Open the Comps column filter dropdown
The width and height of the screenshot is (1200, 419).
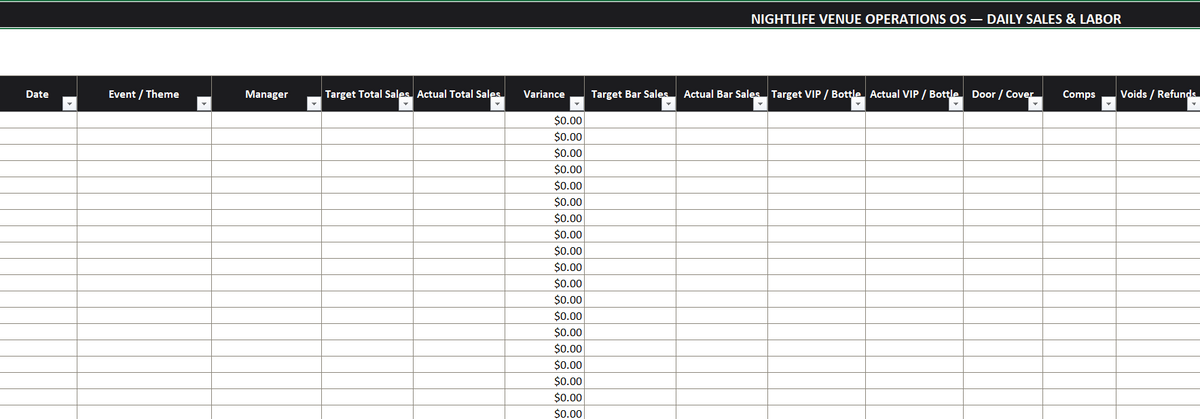pyautogui.click(x=1109, y=103)
